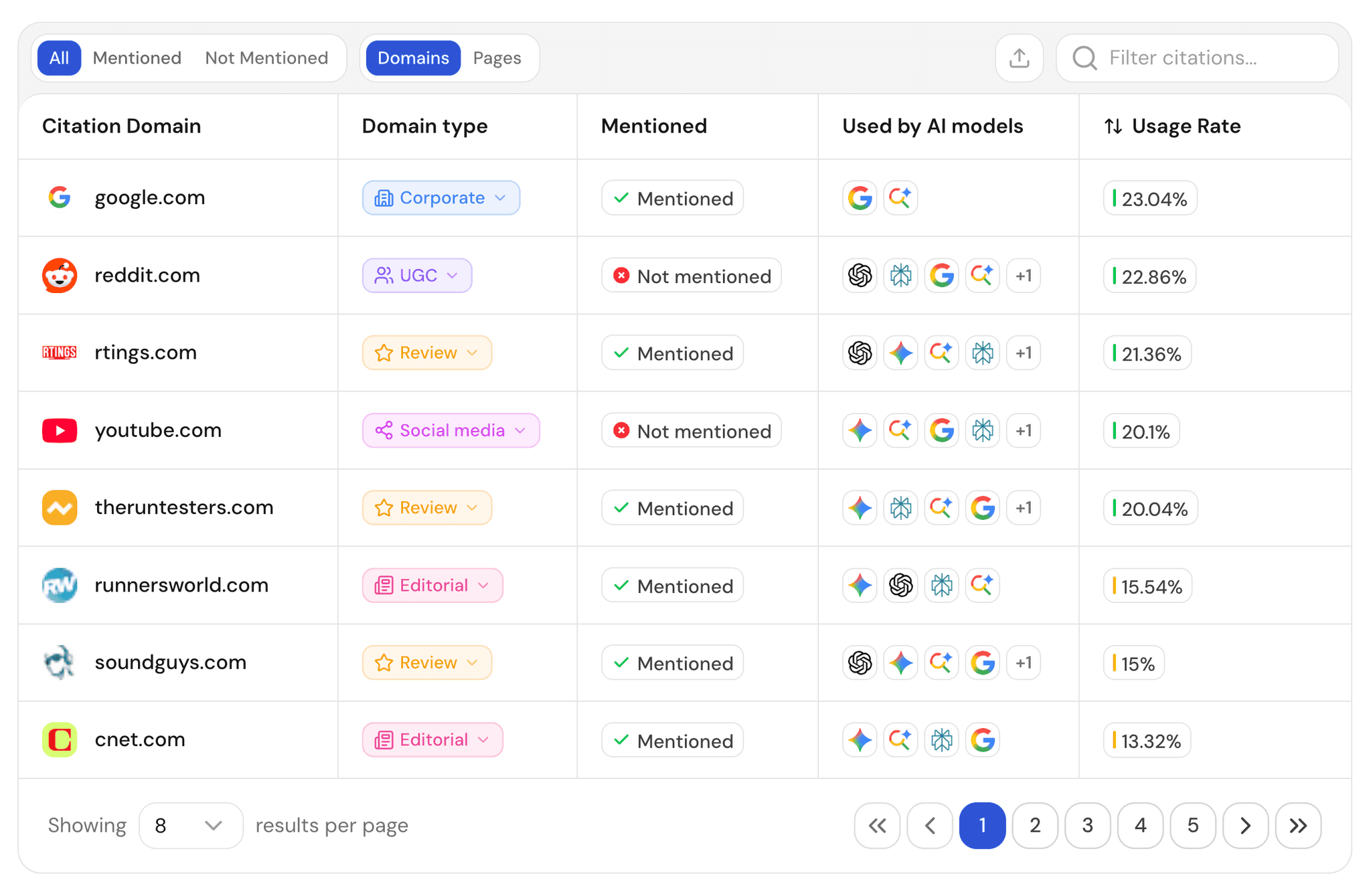Switch to the Pages view tab
This screenshot has width=1371, height=896.
pyautogui.click(x=497, y=58)
